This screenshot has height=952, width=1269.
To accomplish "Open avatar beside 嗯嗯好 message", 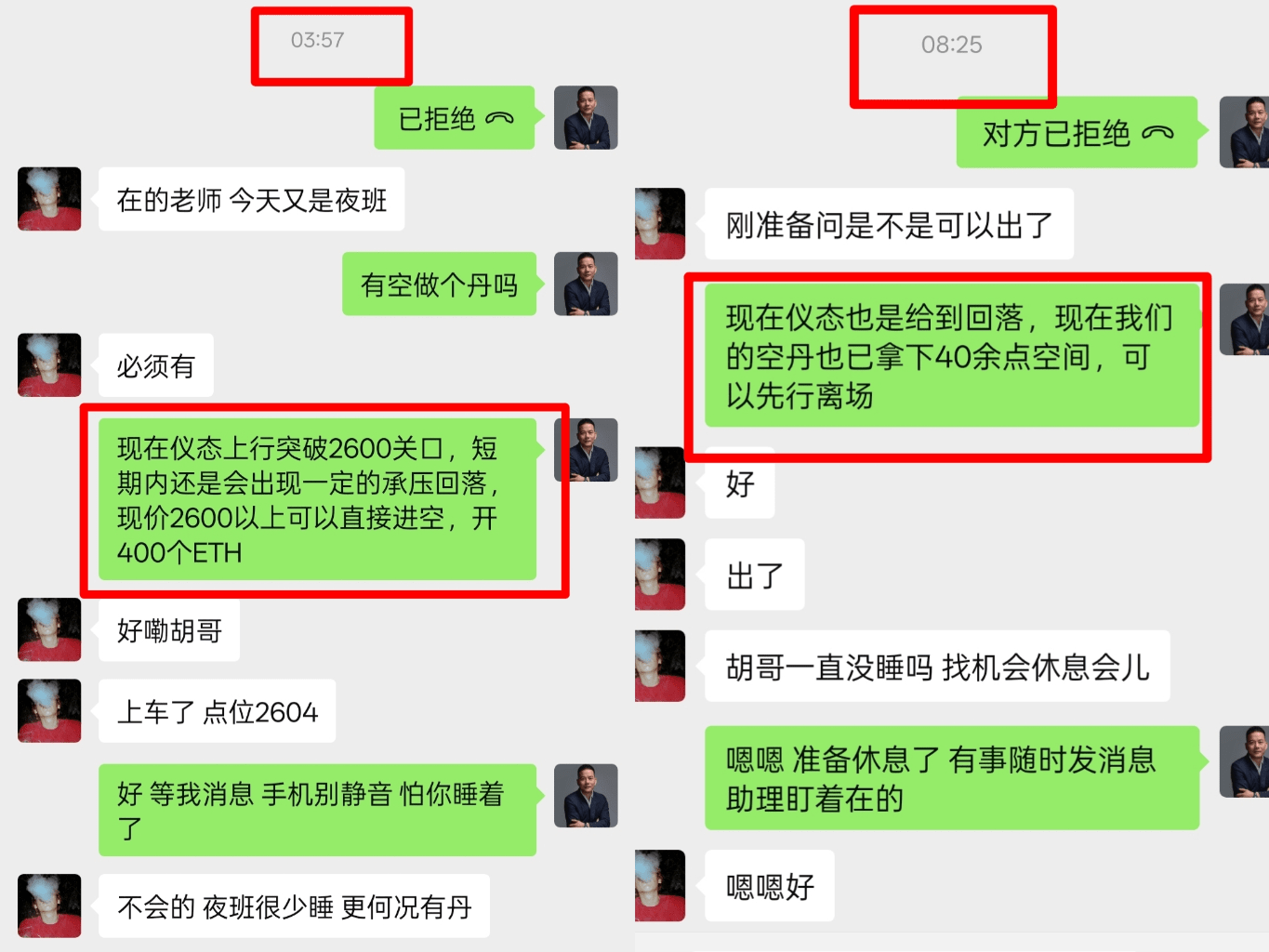I will point(660,885).
